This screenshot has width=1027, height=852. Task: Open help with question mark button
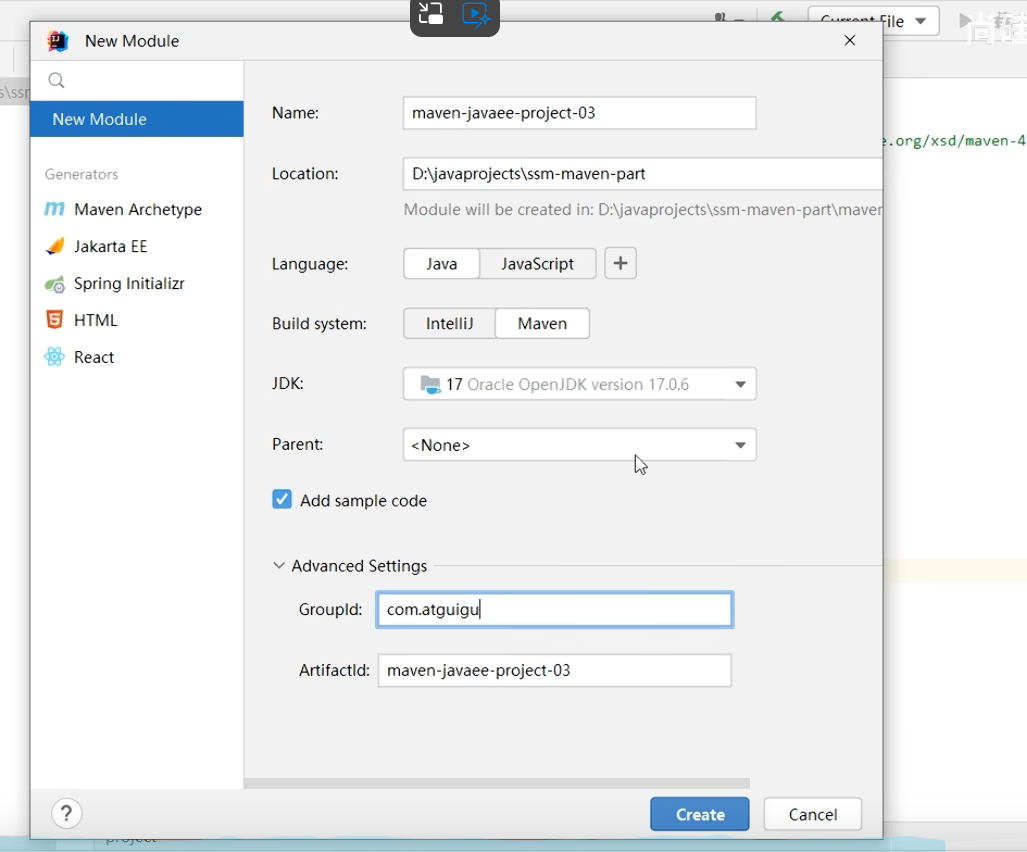[66, 813]
